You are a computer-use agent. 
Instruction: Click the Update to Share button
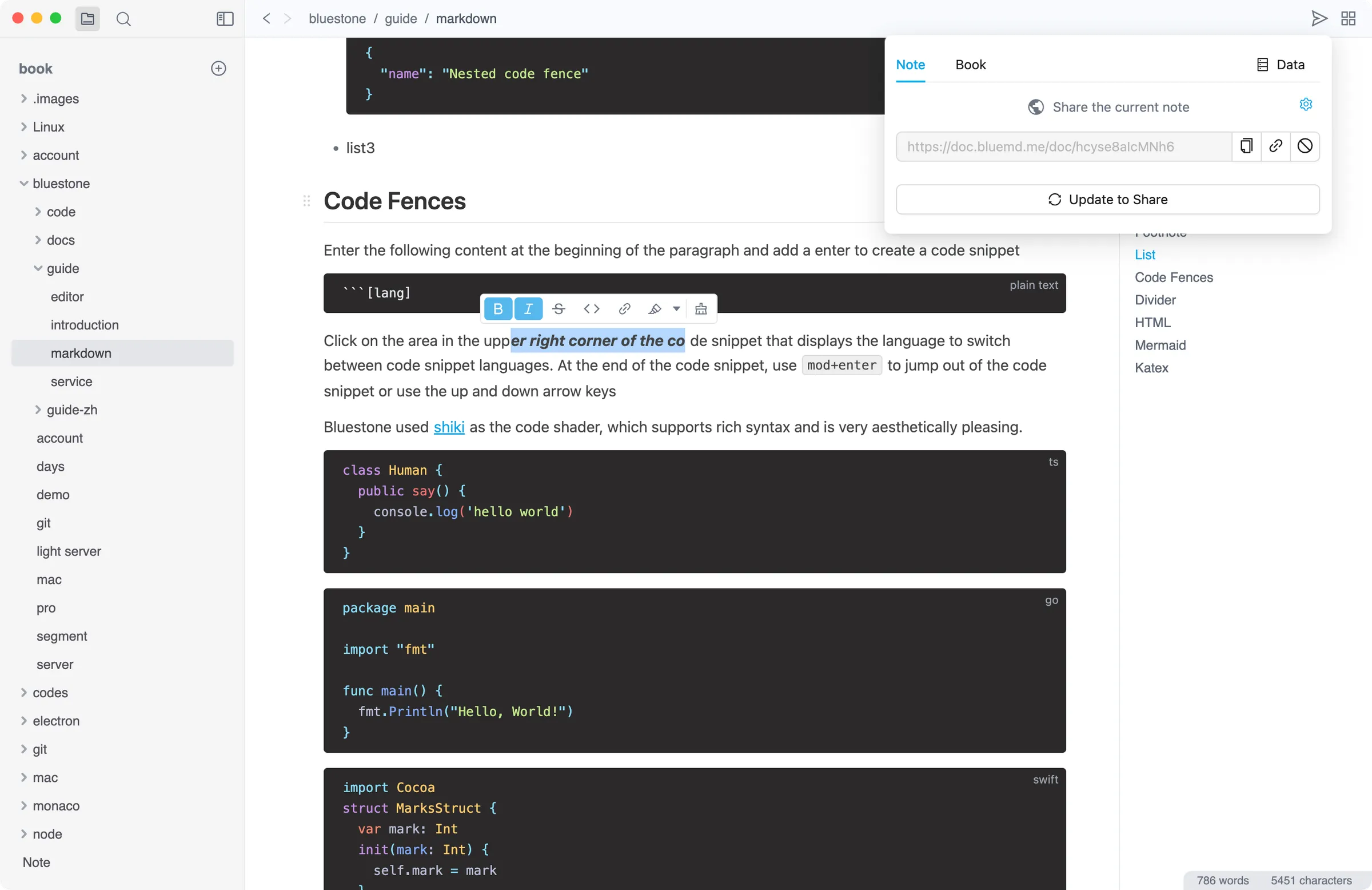(x=1107, y=200)
